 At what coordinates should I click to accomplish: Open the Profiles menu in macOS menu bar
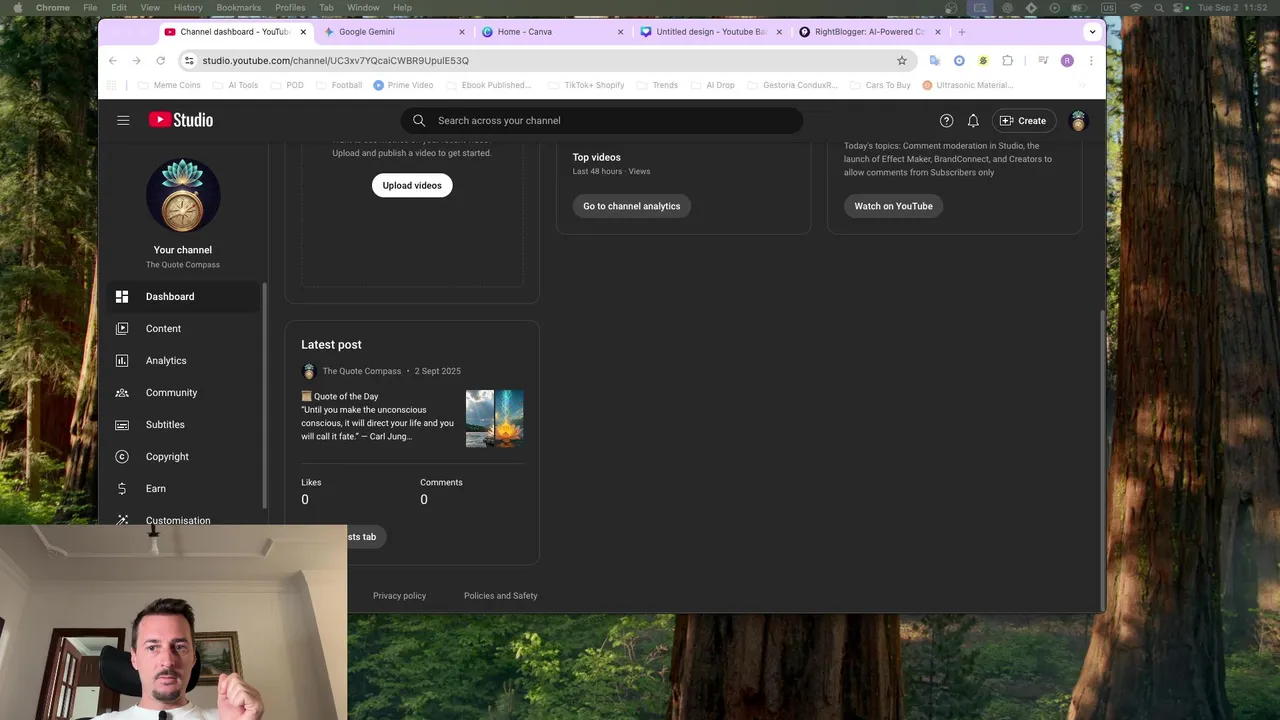pyautogui.click(x=290, y=8)
